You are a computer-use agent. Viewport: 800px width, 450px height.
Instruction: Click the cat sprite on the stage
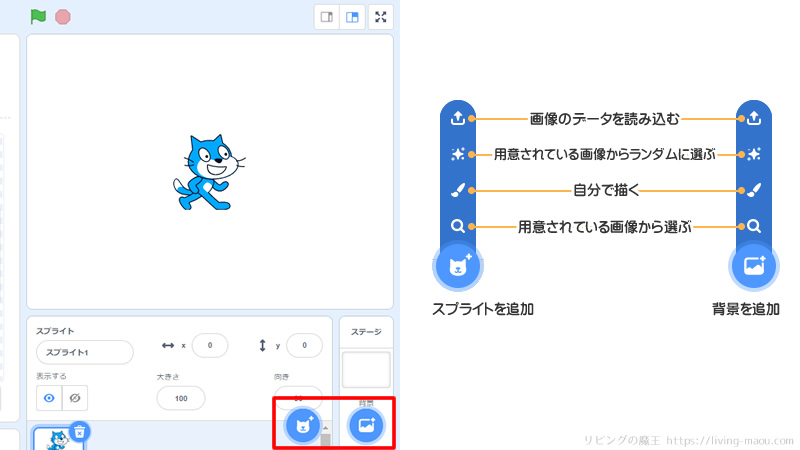pyautogui.click(x=209, y=172)
